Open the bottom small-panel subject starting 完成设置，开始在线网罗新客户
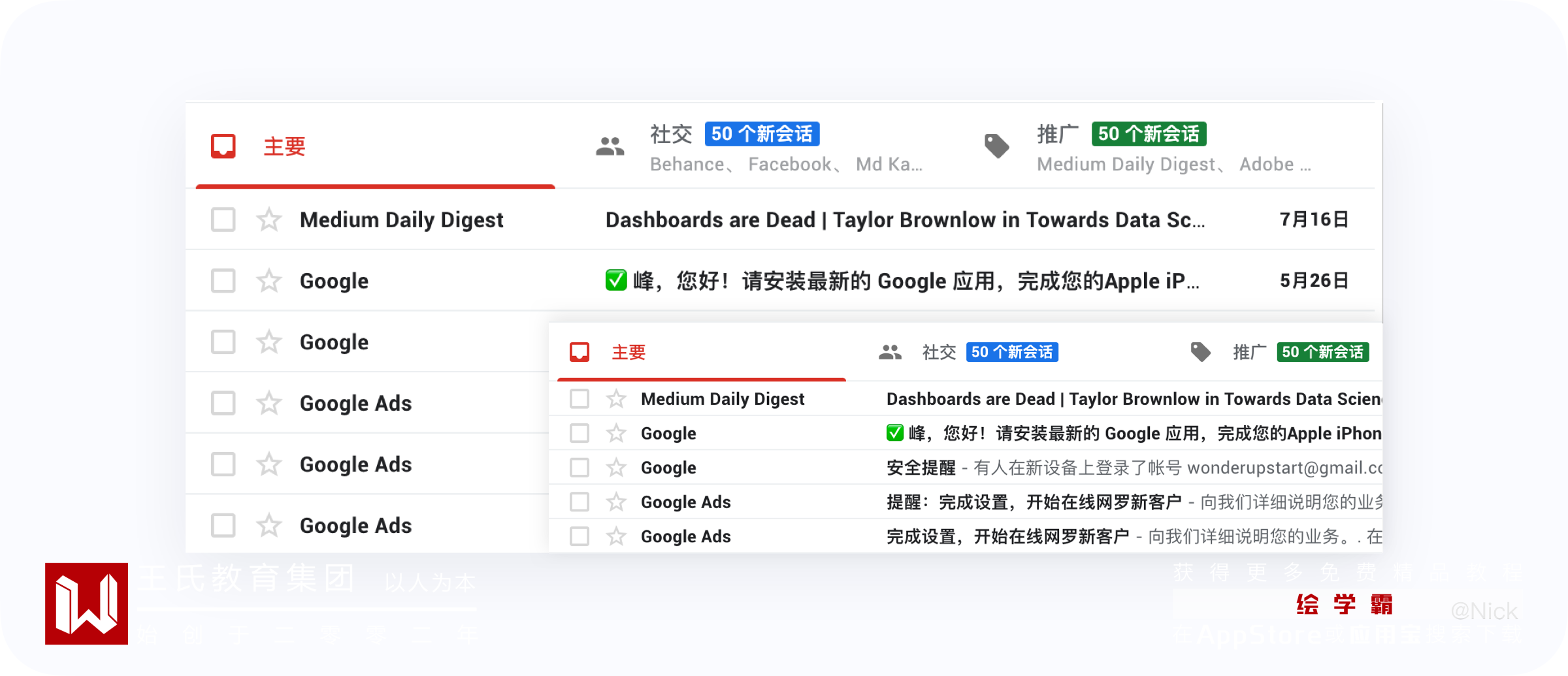This screenshot has height=676, width=1568. click(1008, 536)
